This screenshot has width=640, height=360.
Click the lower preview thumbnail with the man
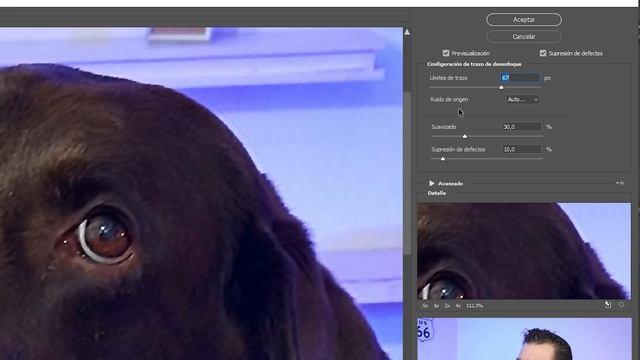tap(524, 339)
